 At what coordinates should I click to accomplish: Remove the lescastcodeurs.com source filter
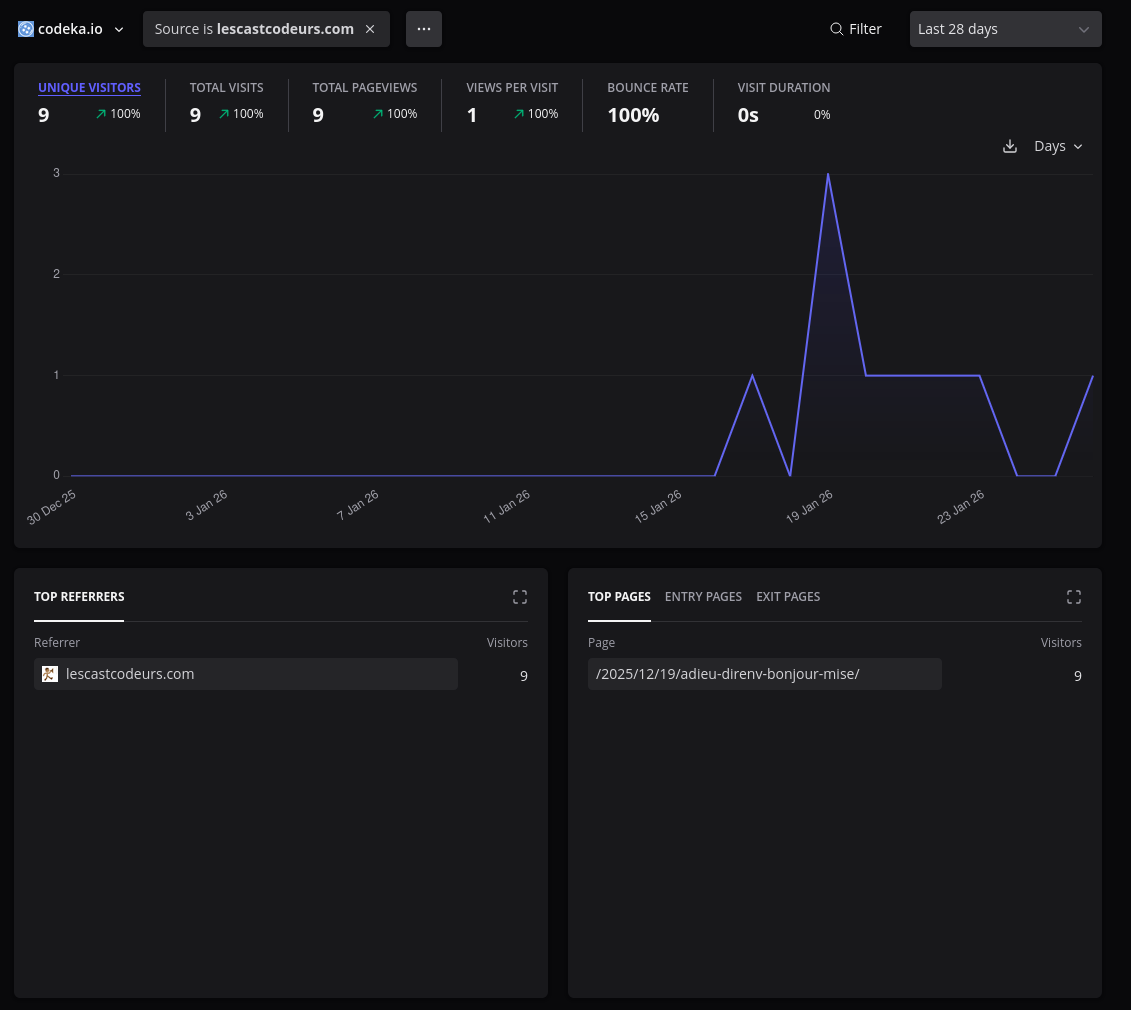tap(370, 29)
